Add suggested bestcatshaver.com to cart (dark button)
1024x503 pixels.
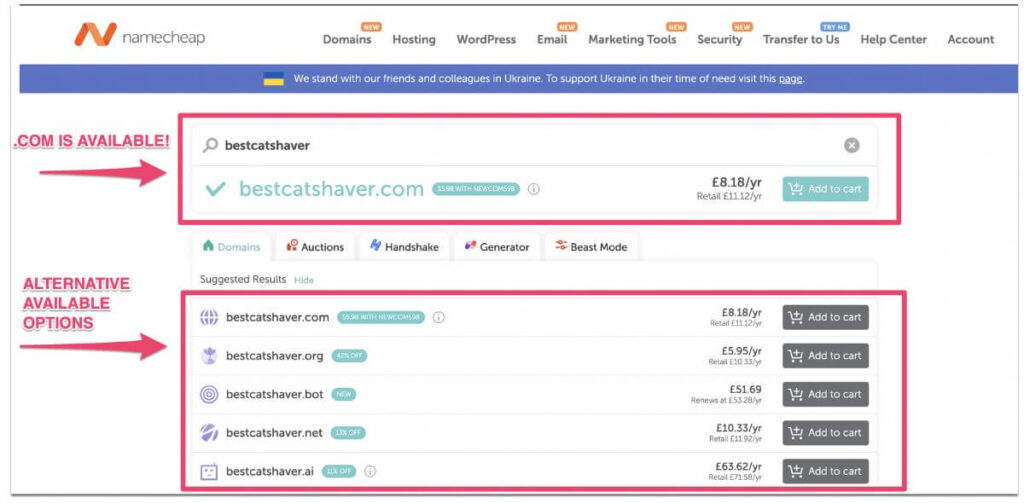pos(825,317)
